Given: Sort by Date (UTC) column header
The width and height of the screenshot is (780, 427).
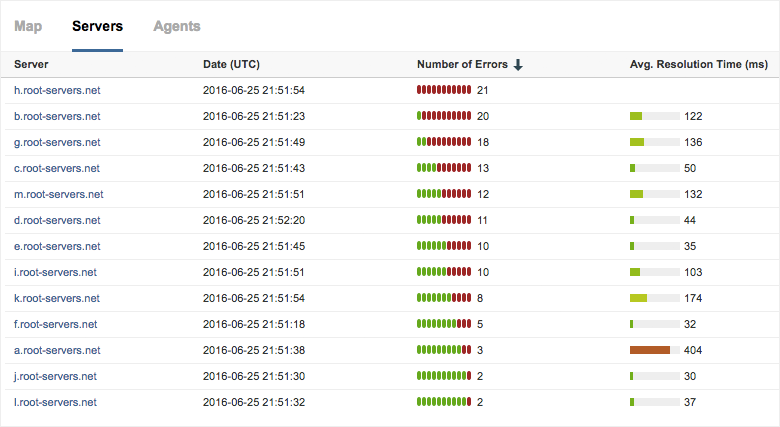Looking at the screenshot, I should pyautogui.click(x=231, y=65).
